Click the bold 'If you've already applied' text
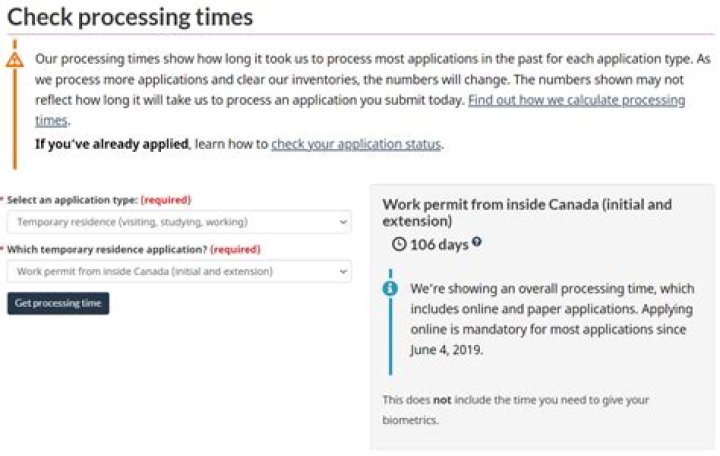Image resolution: width=720 pixels, height=456 pixels. [x=111, y=144]
